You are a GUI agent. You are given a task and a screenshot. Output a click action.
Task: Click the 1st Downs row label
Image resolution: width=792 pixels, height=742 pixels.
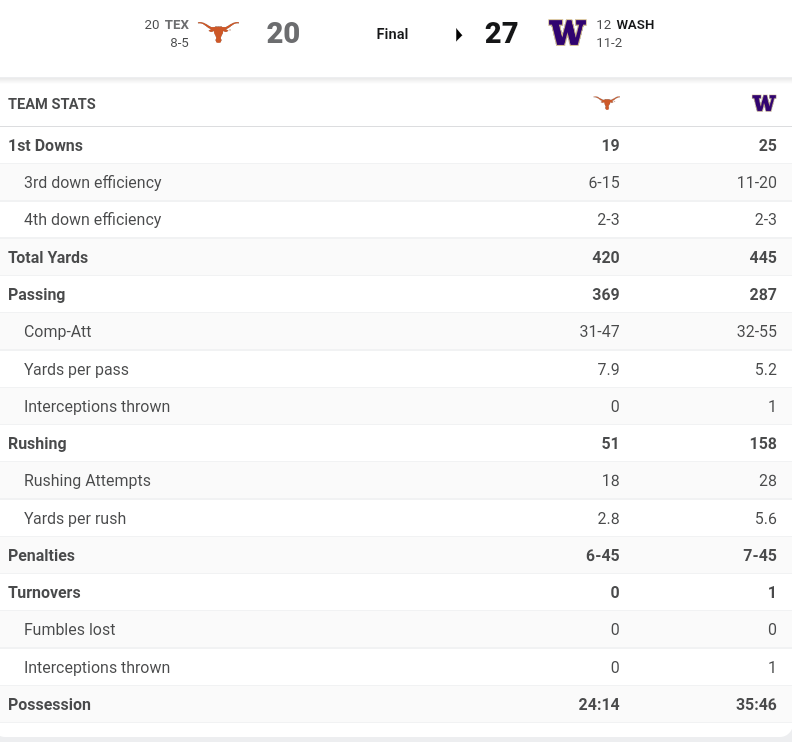(x=45, y=145)
